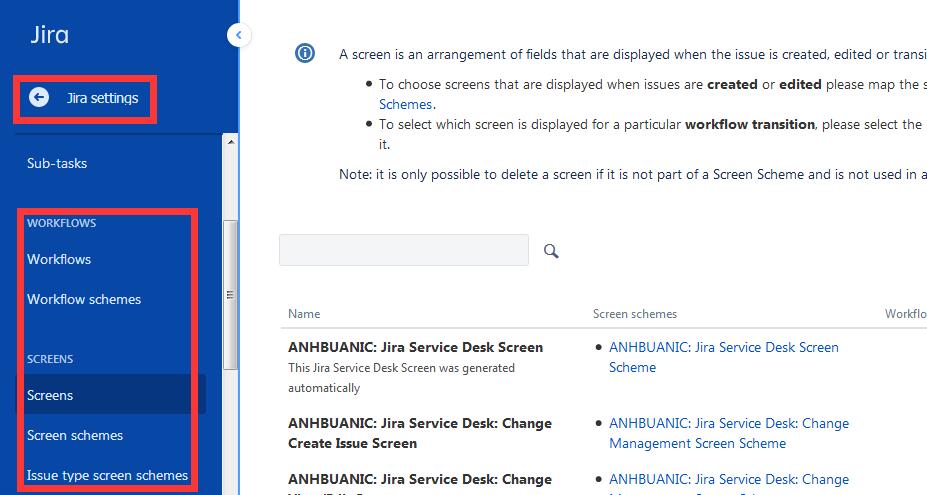Click the Screen schemes column header
Viewport: 927px width, 495px height.
click(635, 314)
